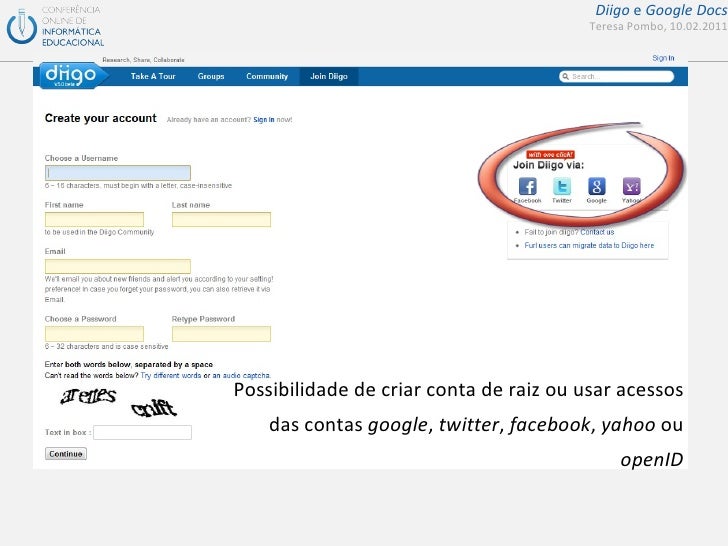Join Diigo via Yahoo icon
Image resolution: width=728 pixels, height=546 pixels.
(631, 186)
